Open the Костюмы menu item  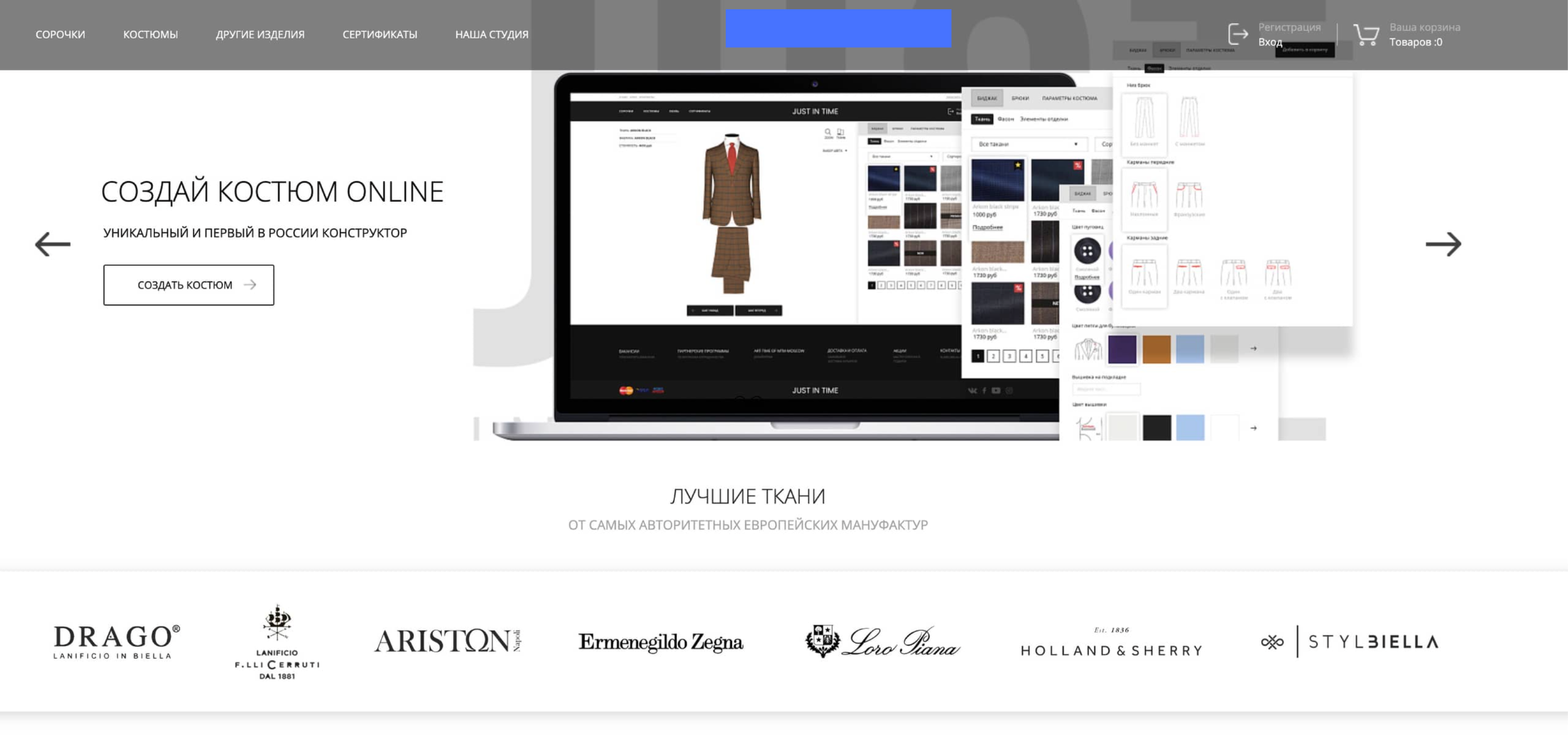[x=150, y=34]
